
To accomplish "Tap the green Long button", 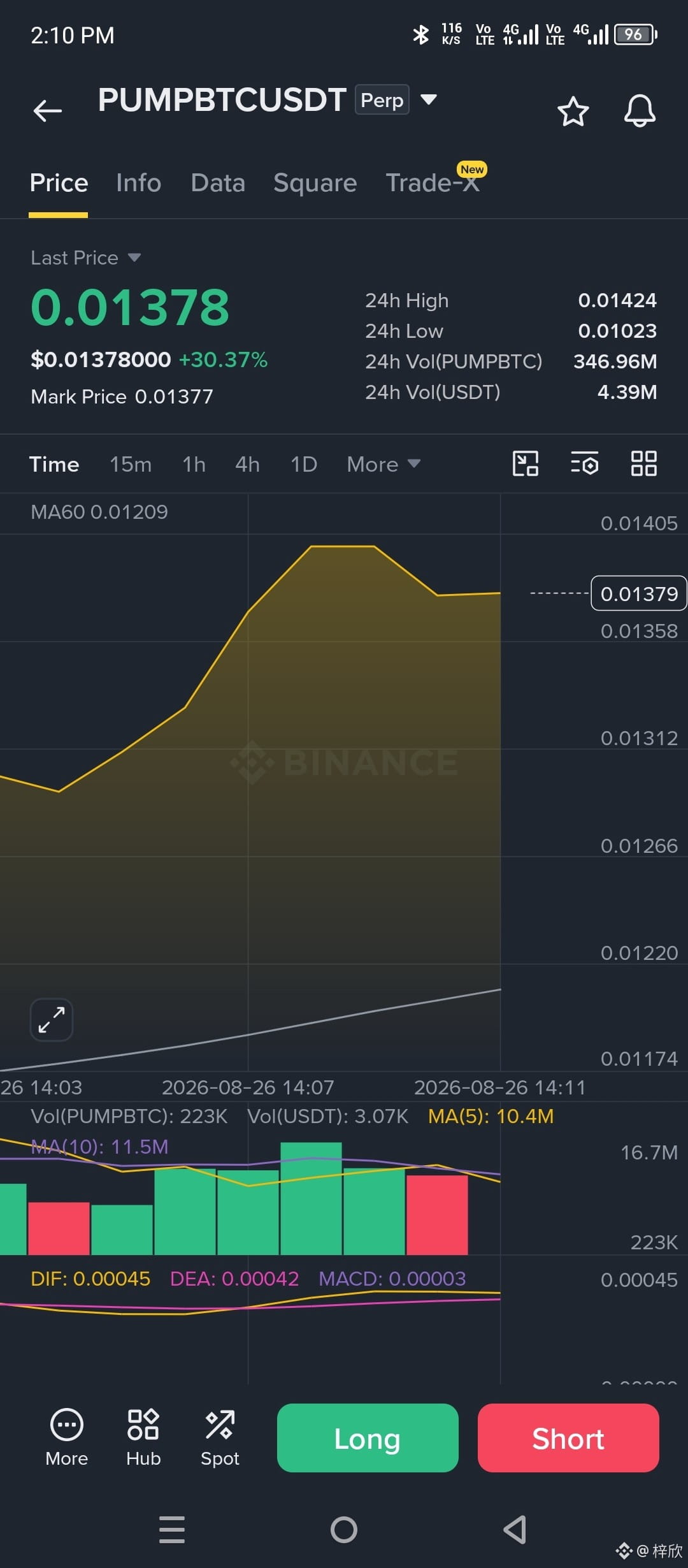I will [368, 1438].
